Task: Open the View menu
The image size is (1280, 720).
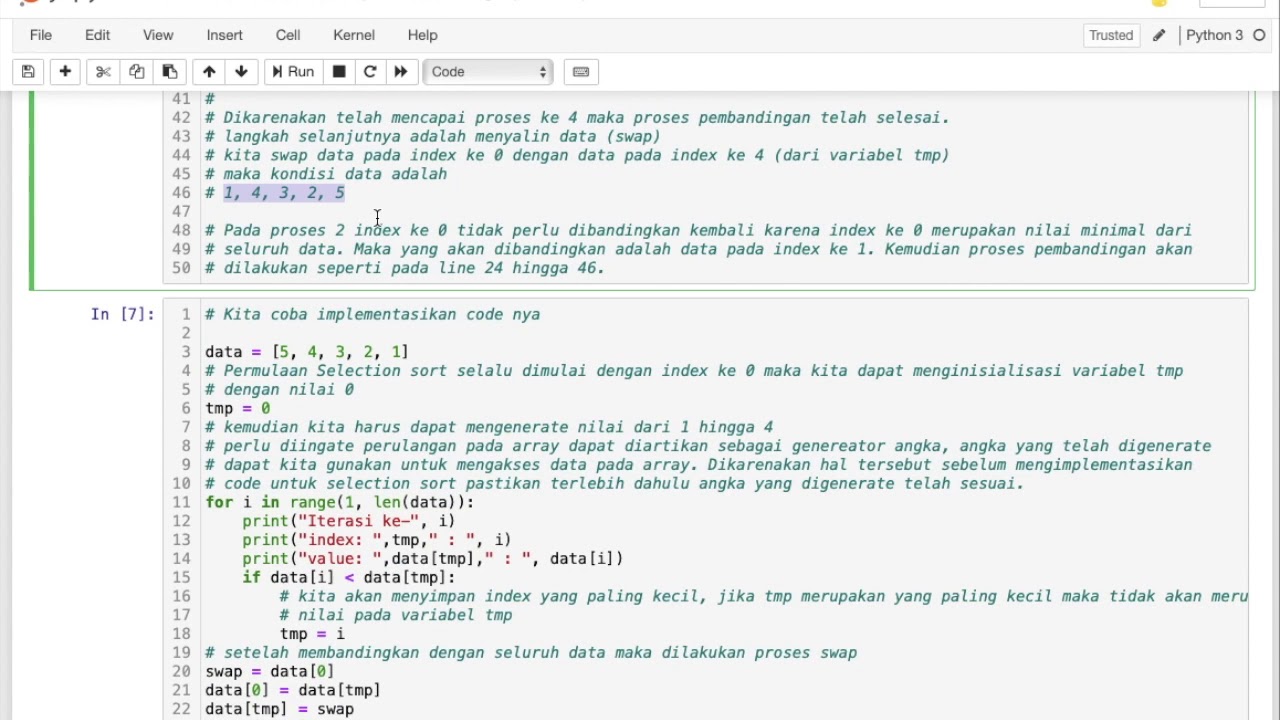Action: coord(158,35)
